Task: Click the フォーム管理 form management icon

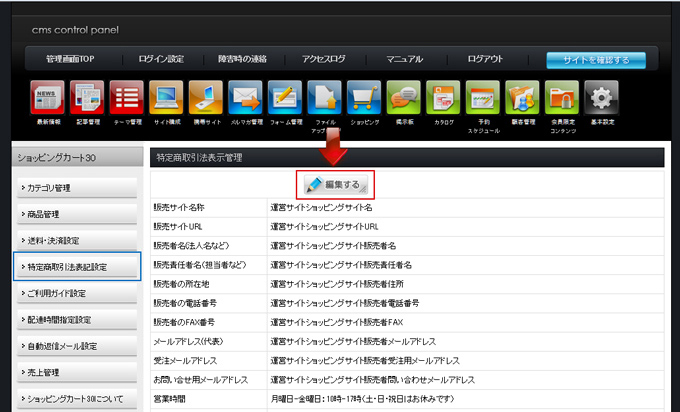Action: [285, 98]
